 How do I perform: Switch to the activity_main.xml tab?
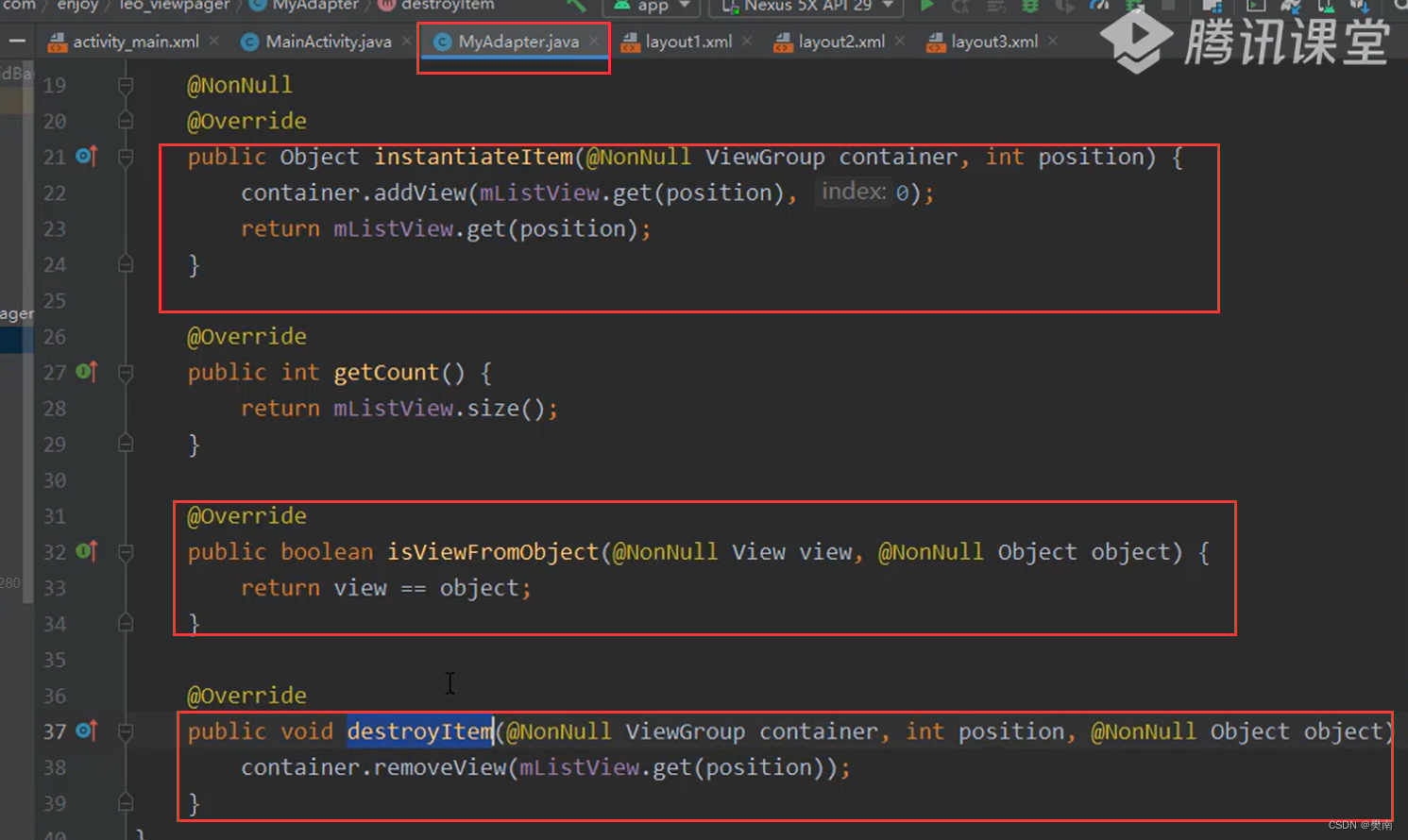click(x=135, y=42)
